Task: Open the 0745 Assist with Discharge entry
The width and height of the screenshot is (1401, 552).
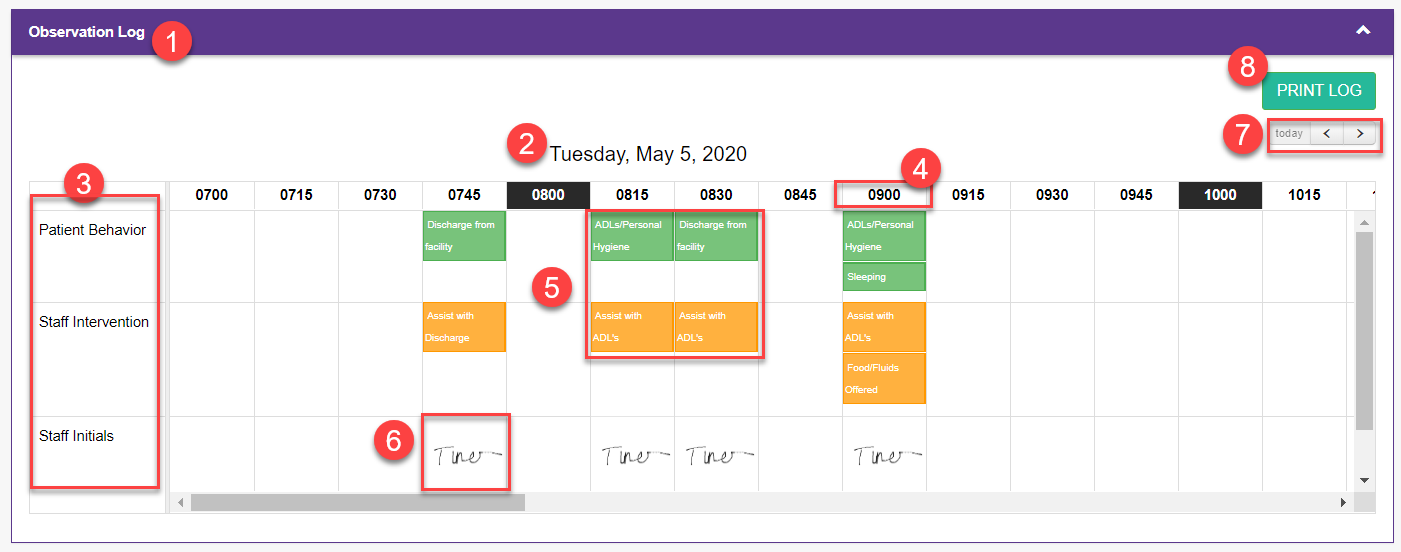Action: tap(464, 327)
